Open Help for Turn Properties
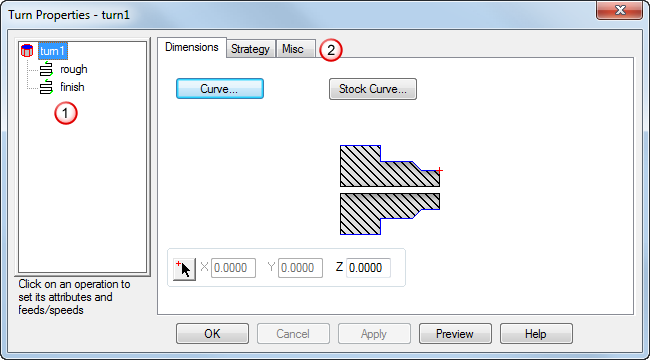This screenshot has height=360, width=650. [536, 334]
